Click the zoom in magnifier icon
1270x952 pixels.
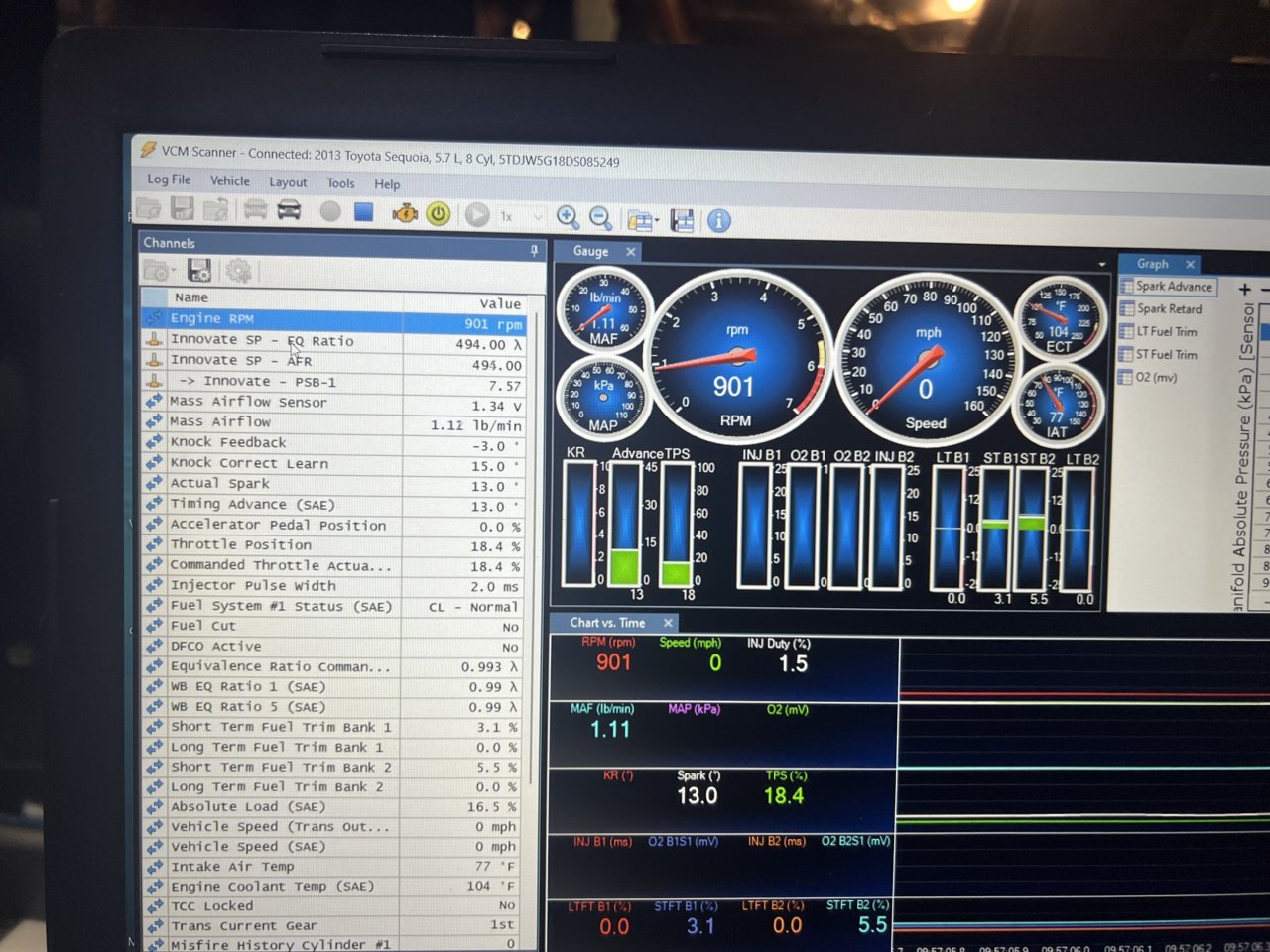pyautogui.click(x=568, y=217)
